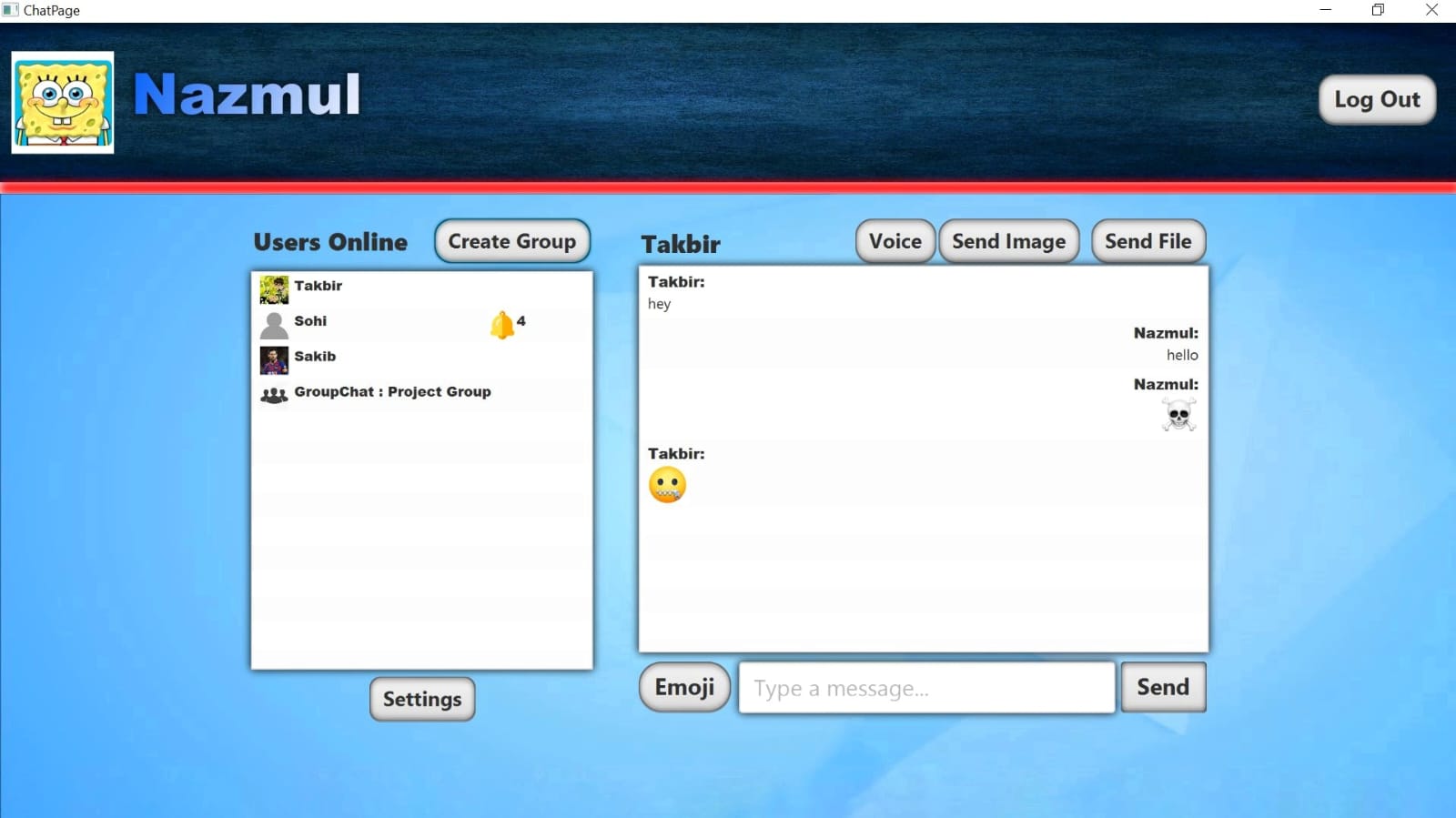The image size is (1456, 818).
Task: Start a Voice call with Takbir
Action: [895, 241]
